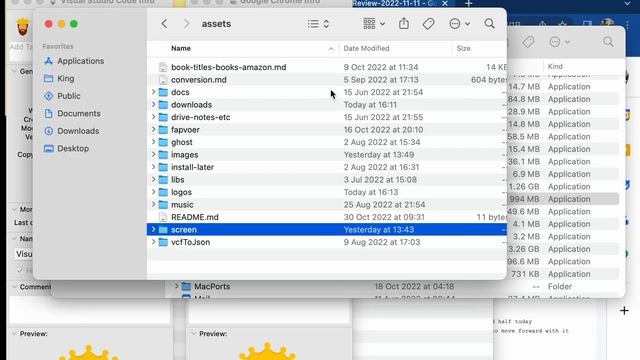
Task: Close the Review-2022-11-11 browser tab
Action: (445, 4)
